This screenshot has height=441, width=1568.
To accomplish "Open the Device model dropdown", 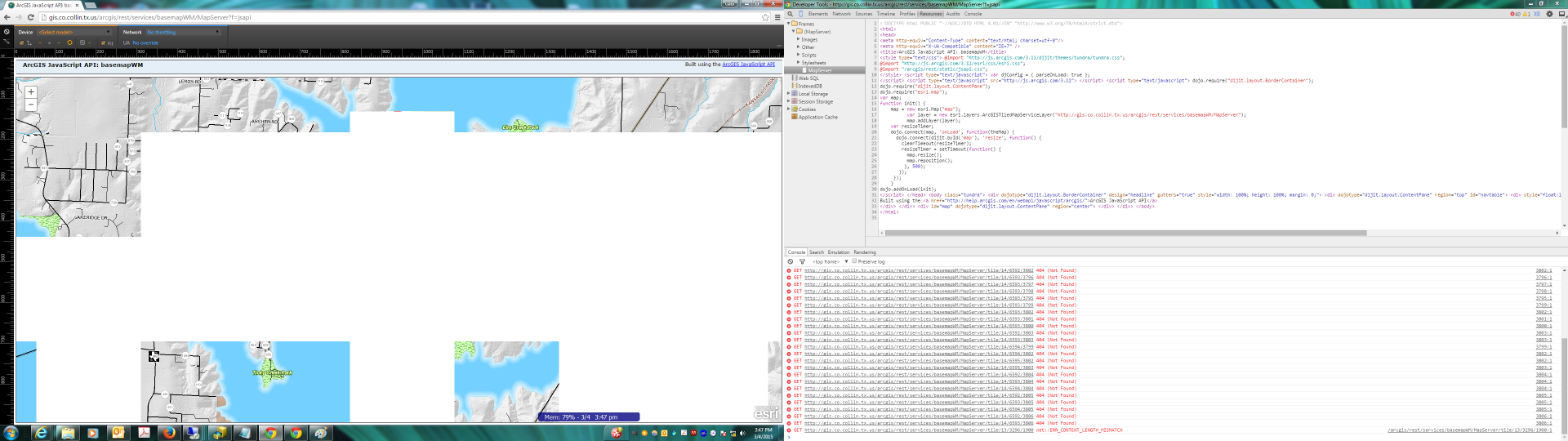I will pos(75,32).
